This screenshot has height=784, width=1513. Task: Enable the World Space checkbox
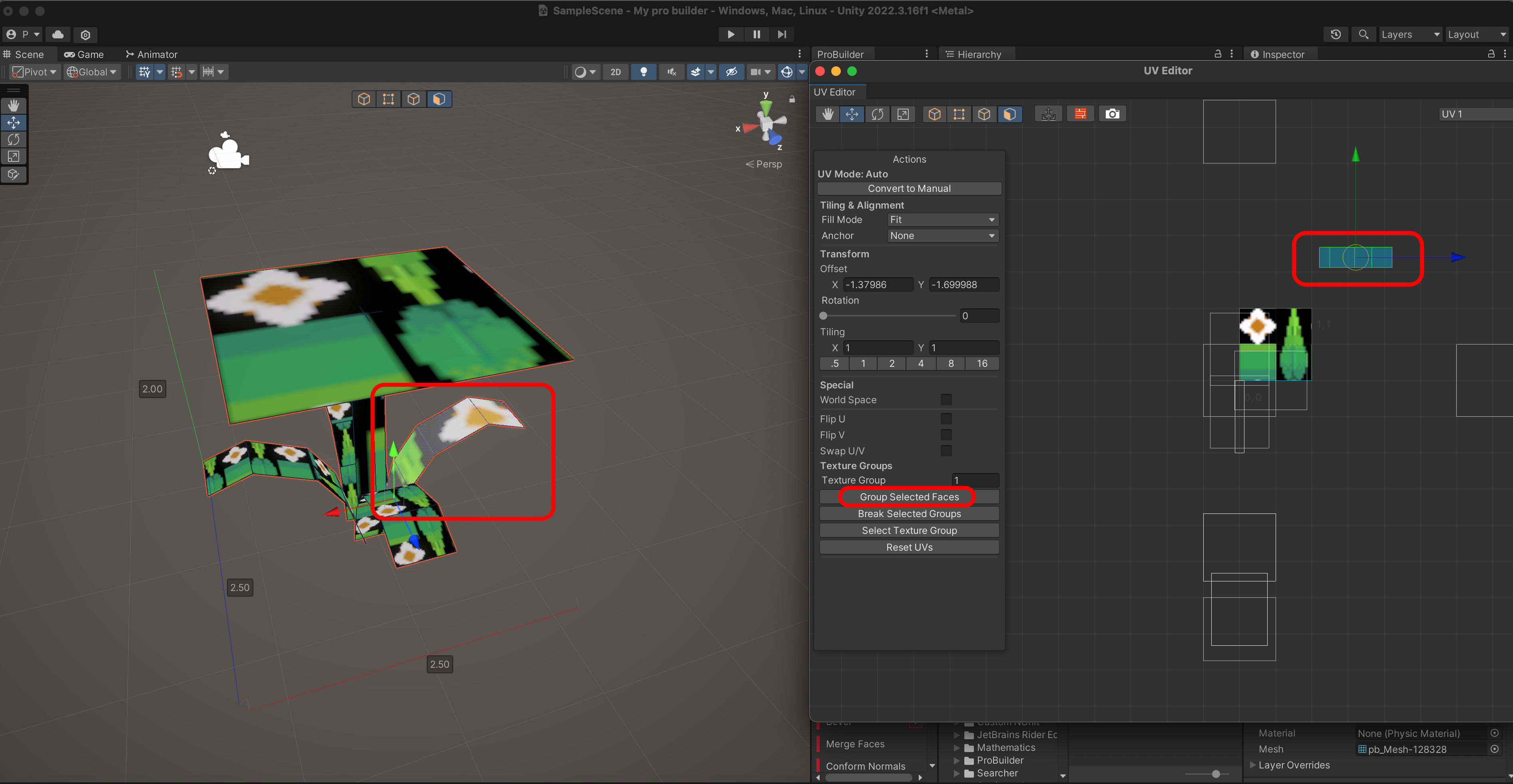coord(946,399)
